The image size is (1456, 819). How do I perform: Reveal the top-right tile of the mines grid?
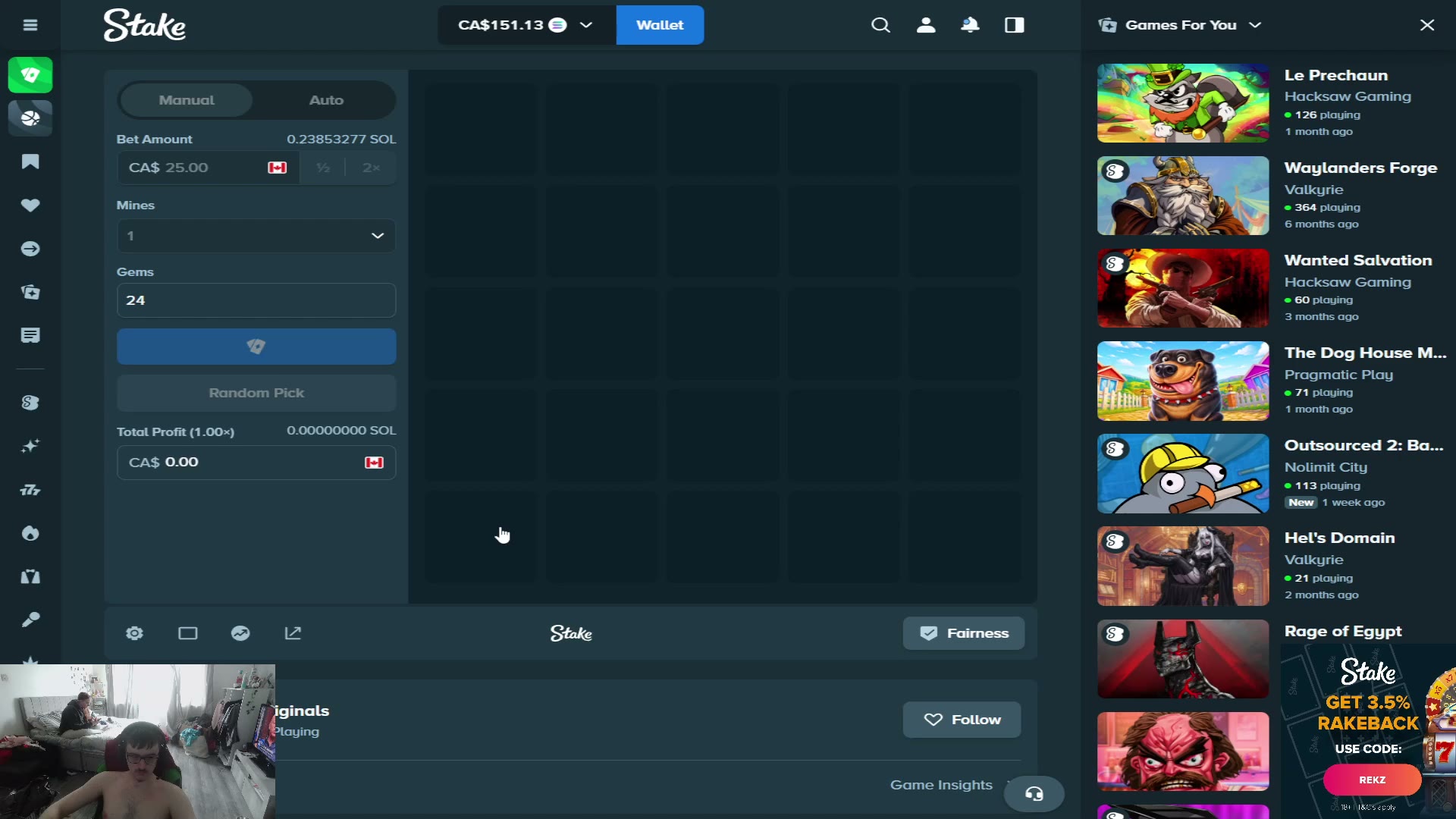coord(965,128)
